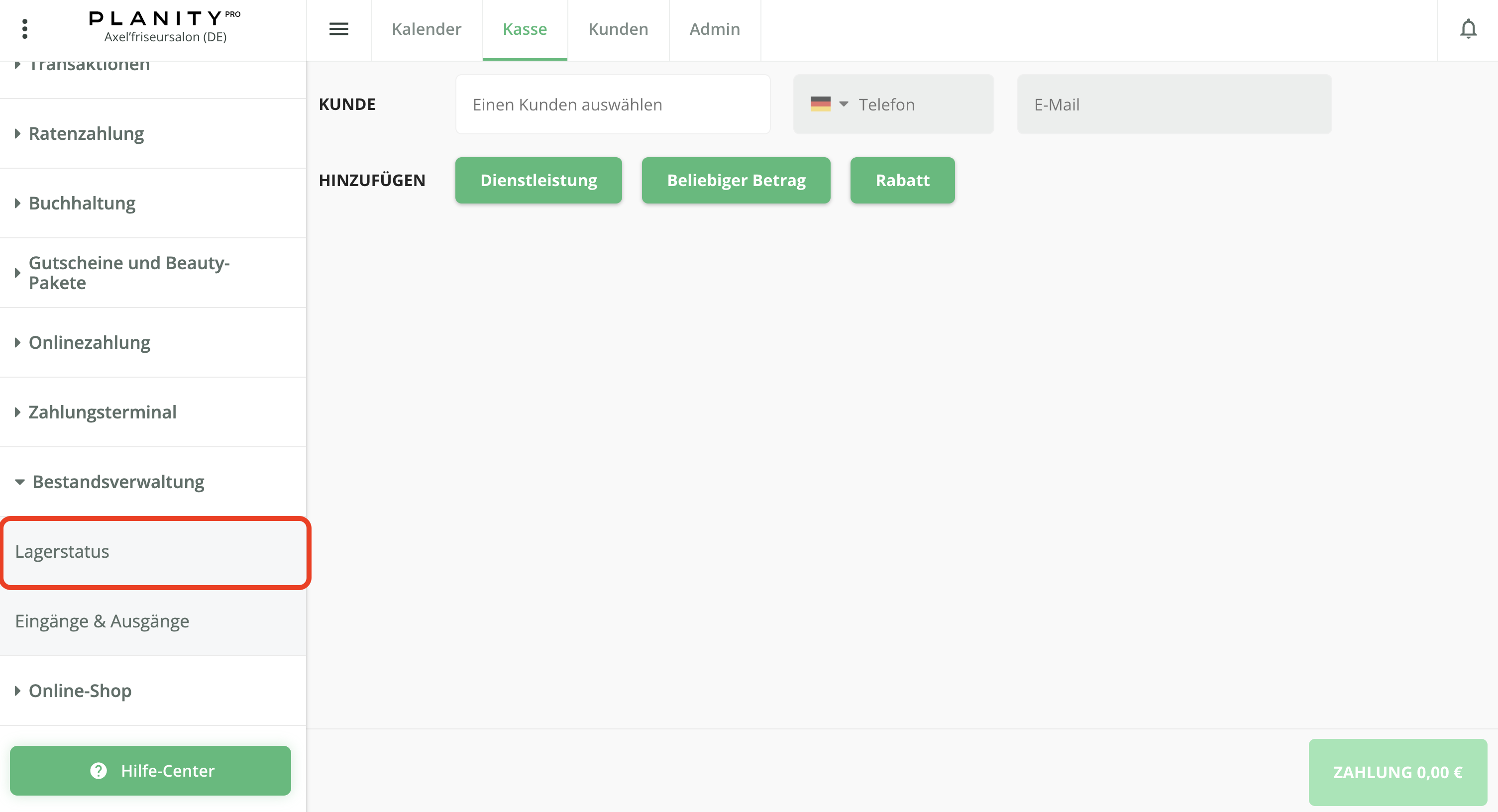
Task: Expand Gutscheine und Beauty-Pakete section
Action: tap(129, 273)
